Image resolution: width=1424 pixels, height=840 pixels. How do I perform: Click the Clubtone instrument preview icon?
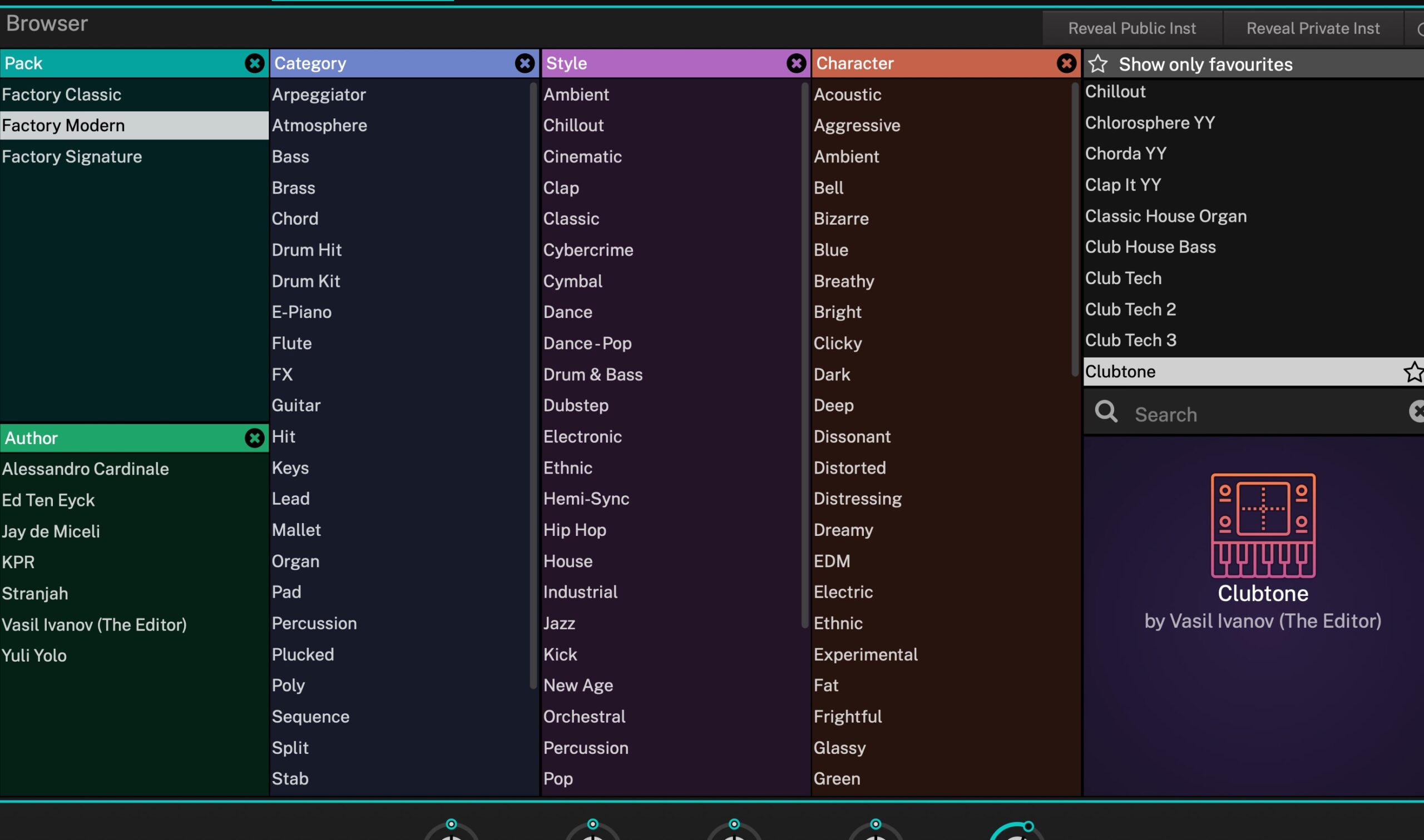[x=1263, y=526]
